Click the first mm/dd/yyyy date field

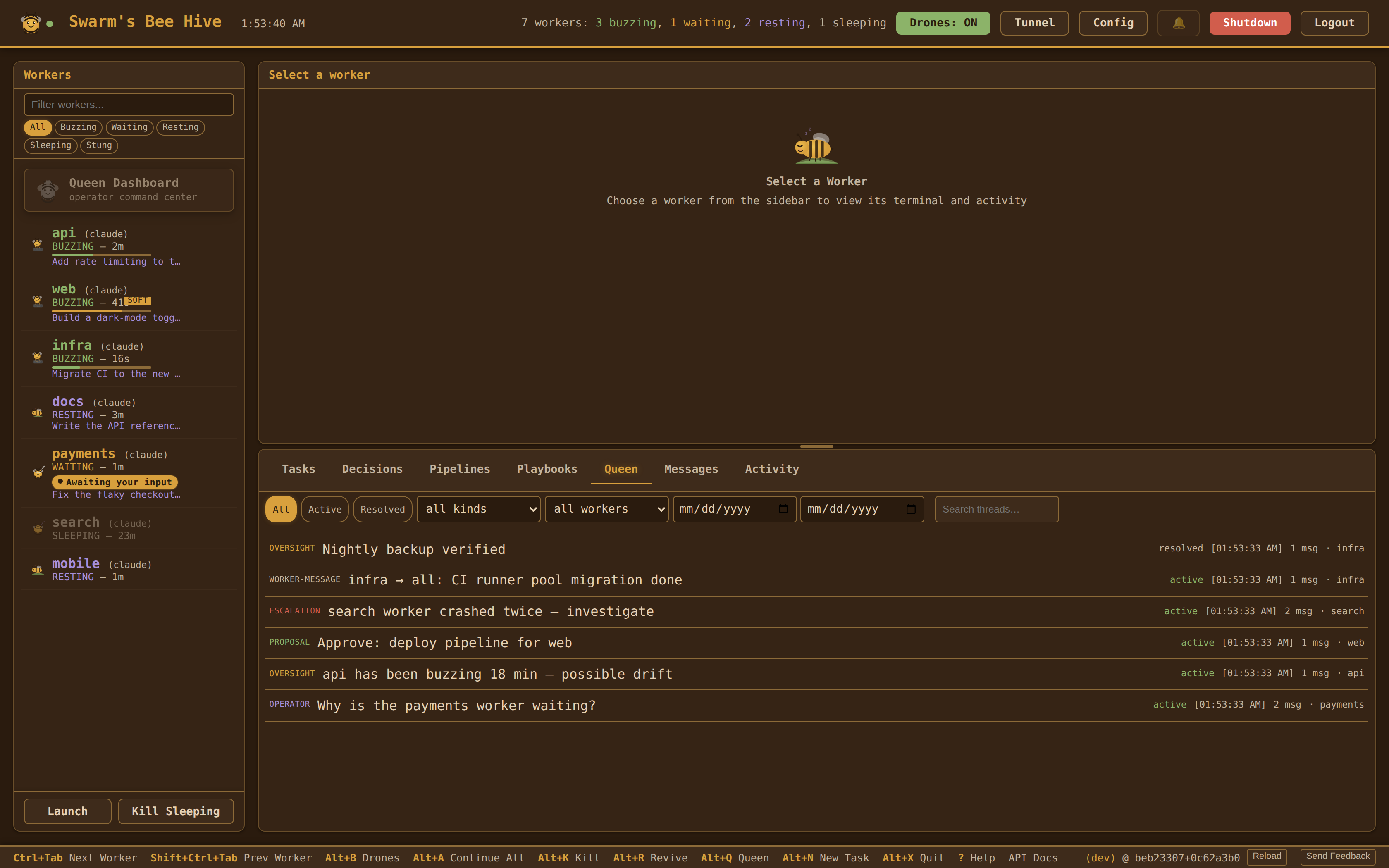(x=734, y=509)
